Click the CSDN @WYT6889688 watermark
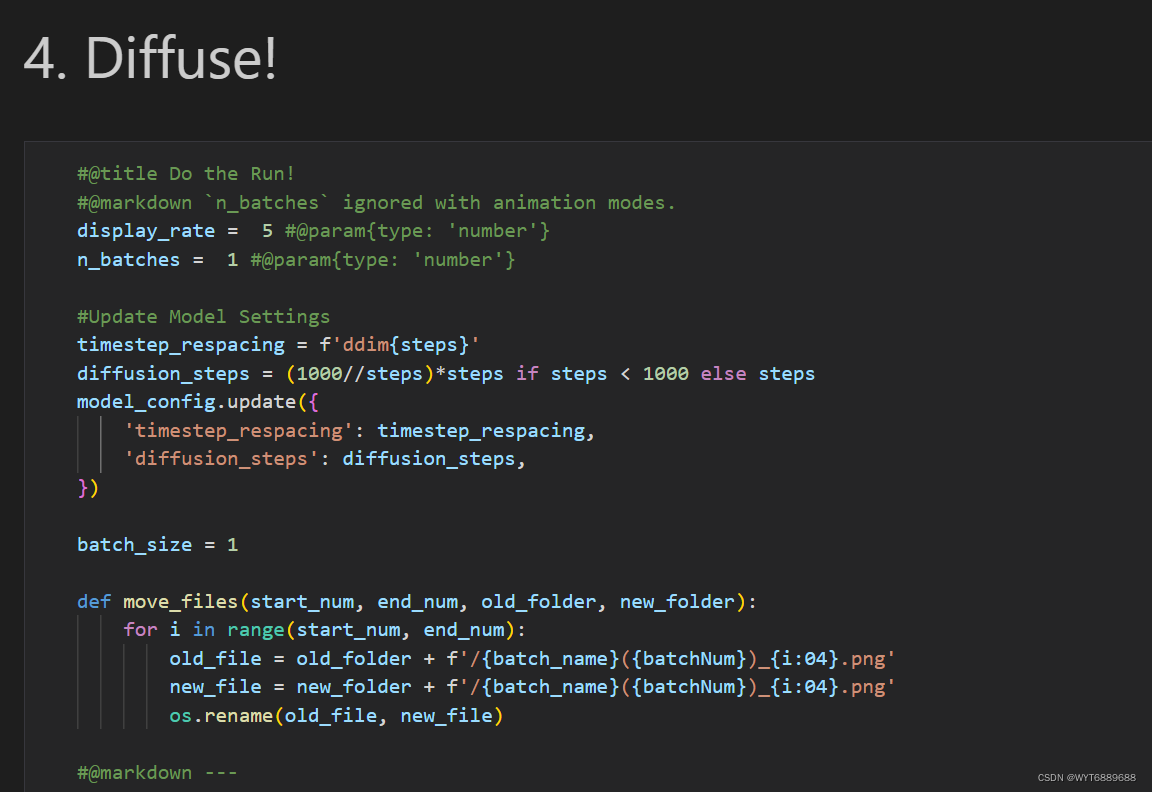The width and height of the screenshot is (1152, 792). coord(1086,778)
